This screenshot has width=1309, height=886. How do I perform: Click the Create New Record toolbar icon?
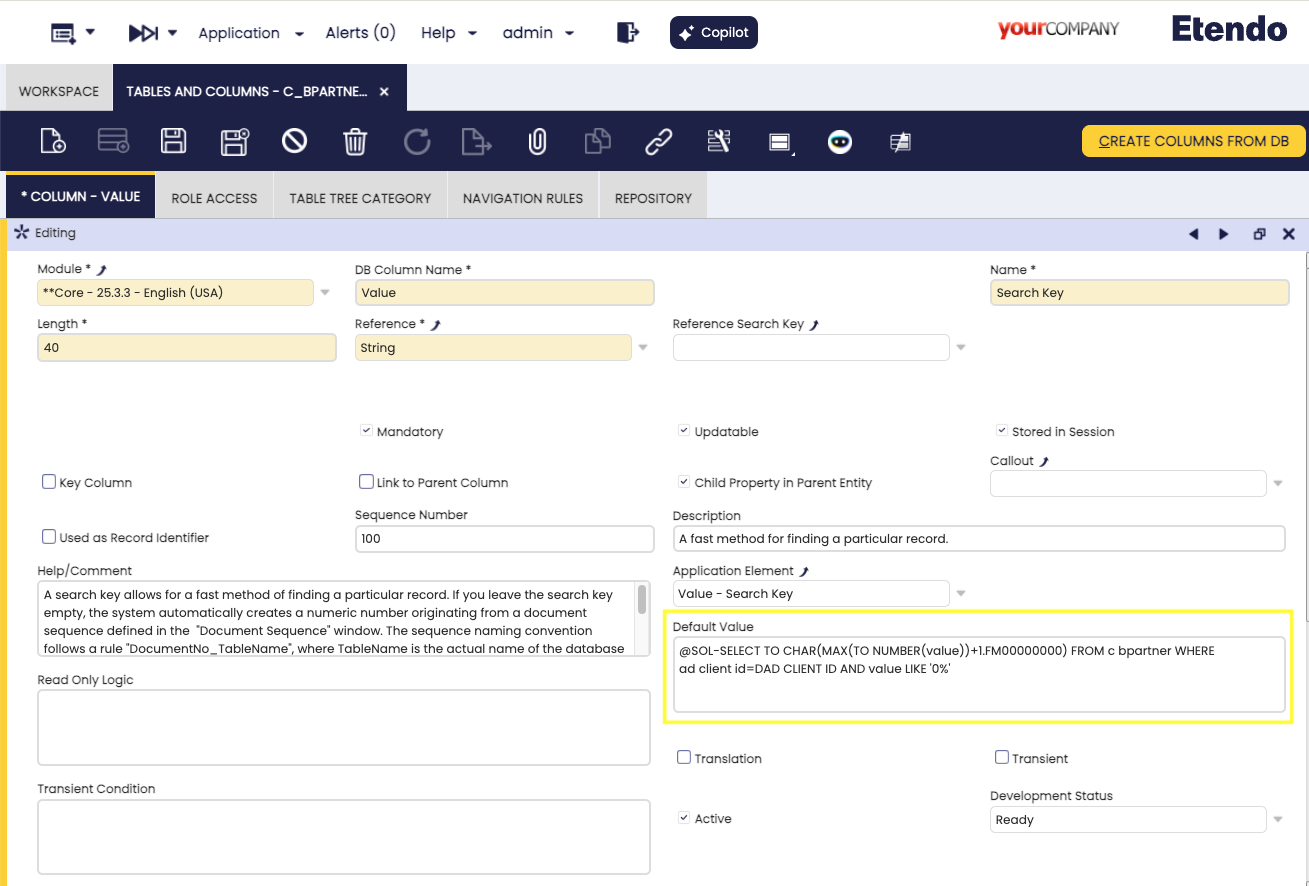point(53,142)
